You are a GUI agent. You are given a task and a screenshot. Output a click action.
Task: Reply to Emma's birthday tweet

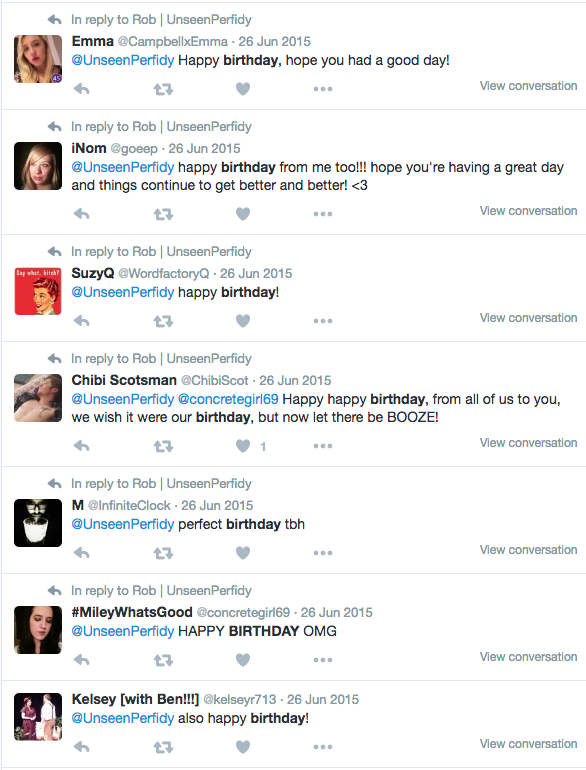tap(82, 89)
